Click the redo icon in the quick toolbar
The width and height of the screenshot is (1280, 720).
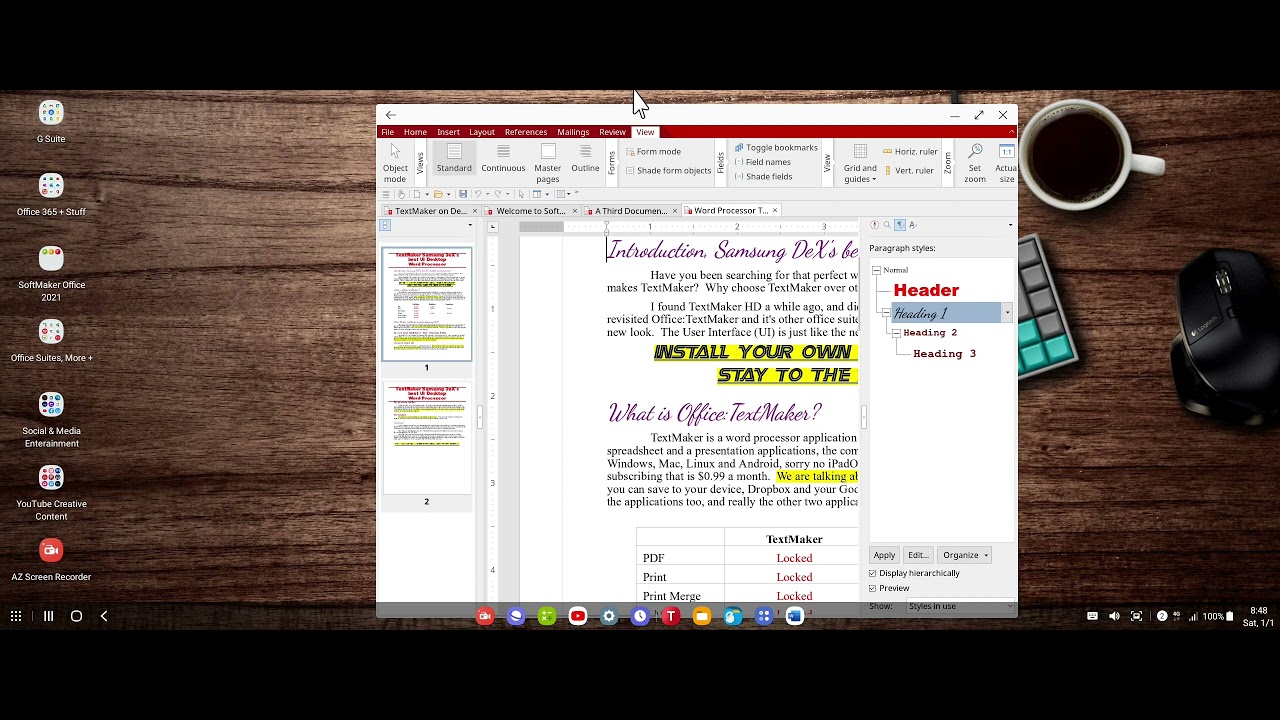(x=497, y=194)
